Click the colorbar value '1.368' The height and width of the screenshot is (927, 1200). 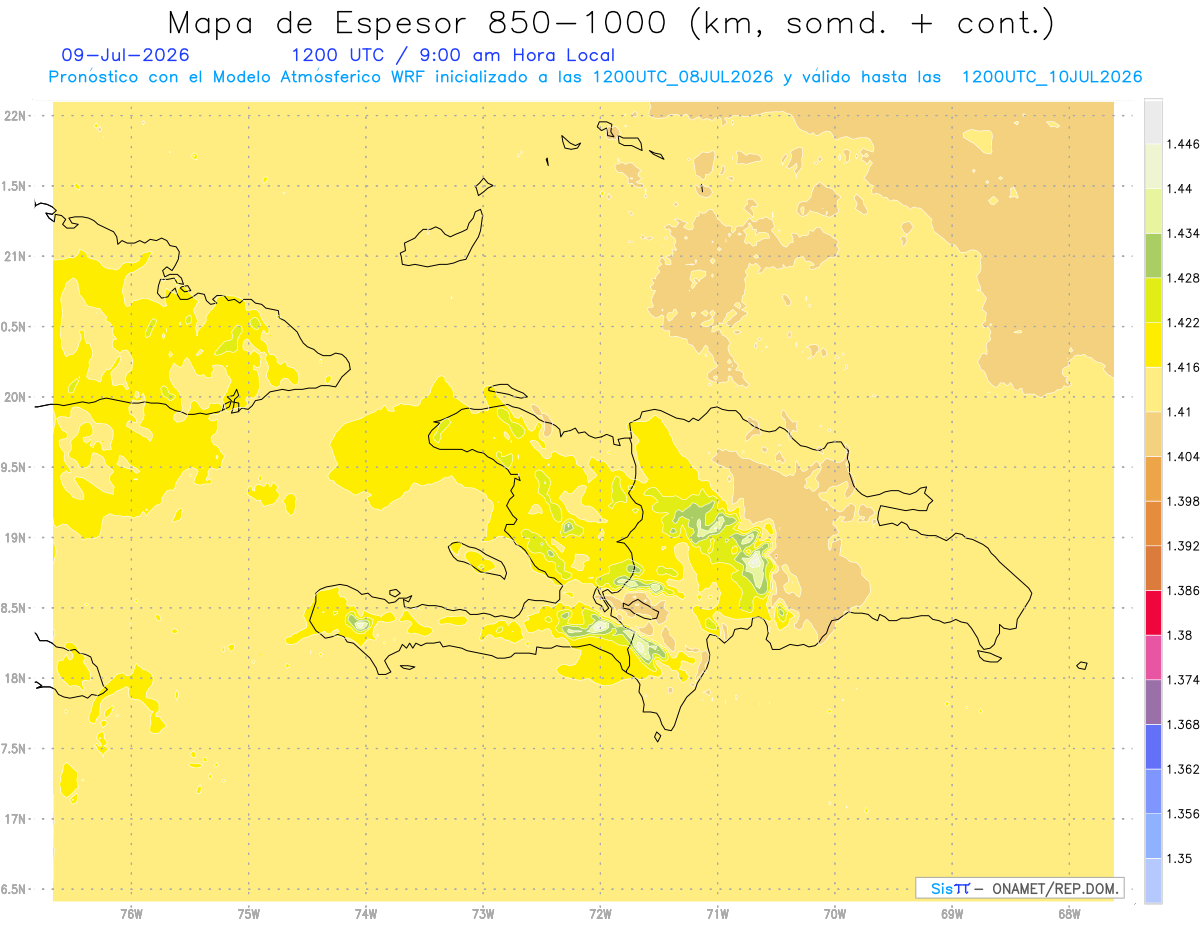tap(1182, 725)
